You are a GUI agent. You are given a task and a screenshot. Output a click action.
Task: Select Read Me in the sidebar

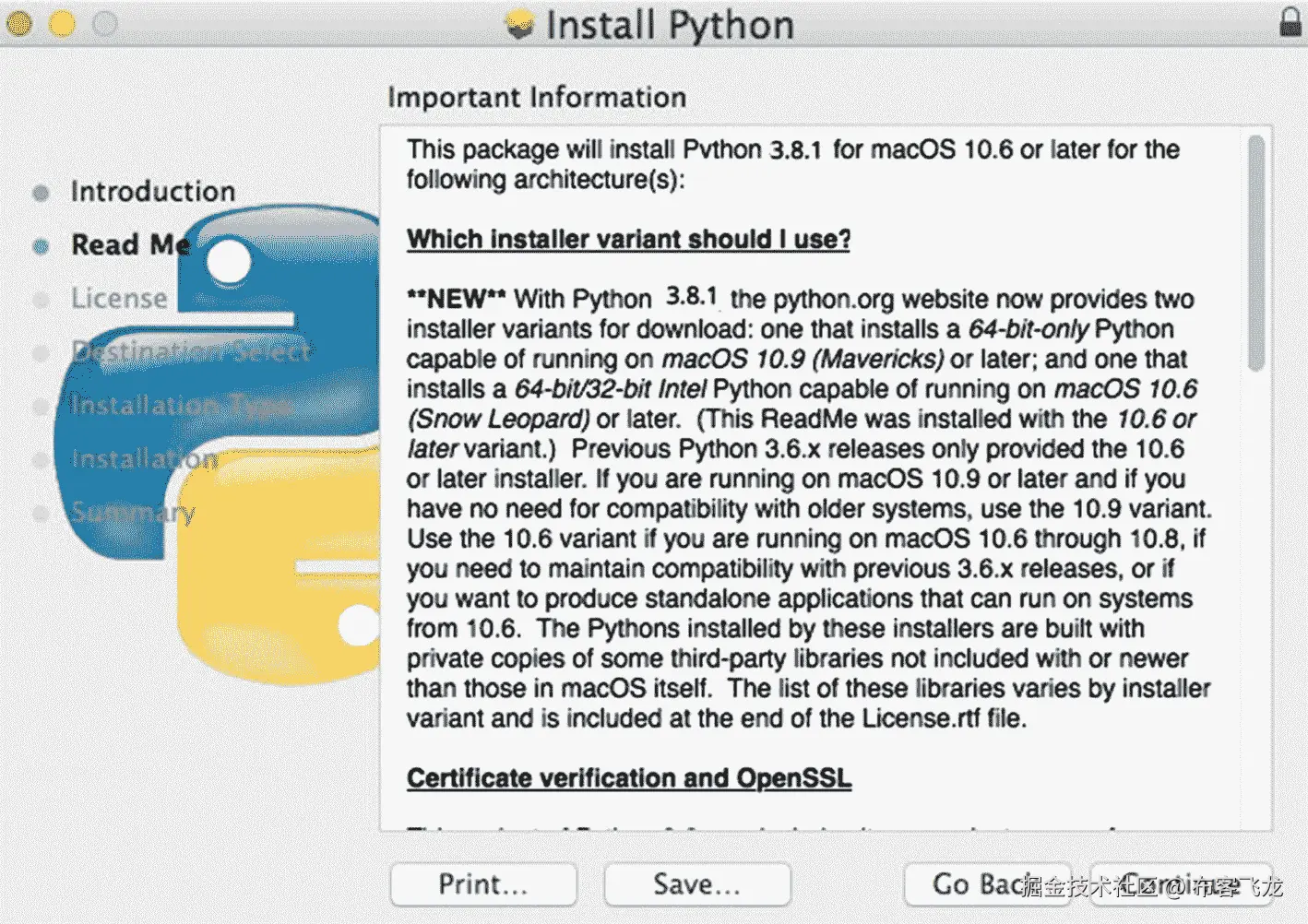(x=129, y=244)
